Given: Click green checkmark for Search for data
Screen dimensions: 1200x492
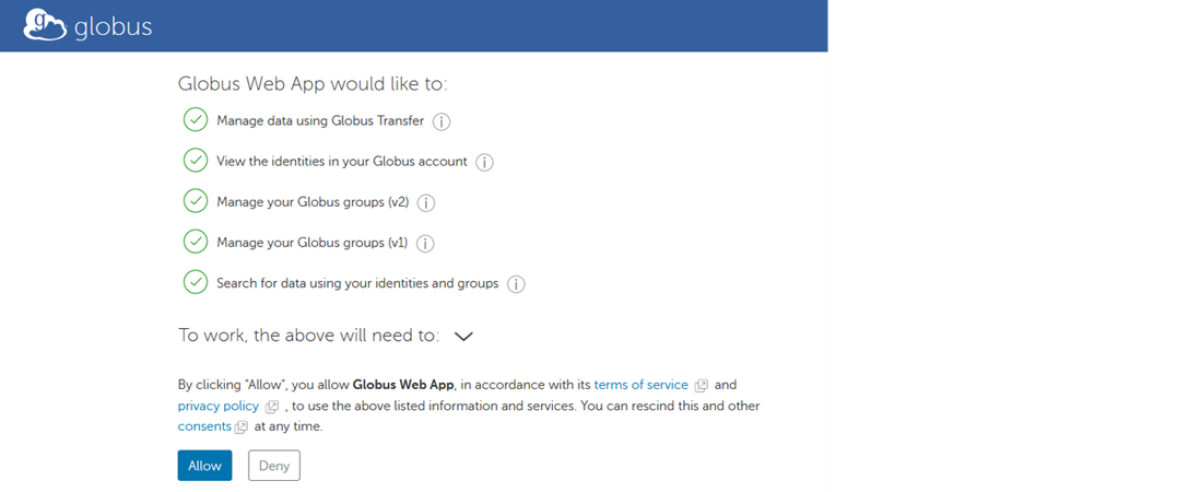Looking at the screenshot, I should (x=195, y=283).
